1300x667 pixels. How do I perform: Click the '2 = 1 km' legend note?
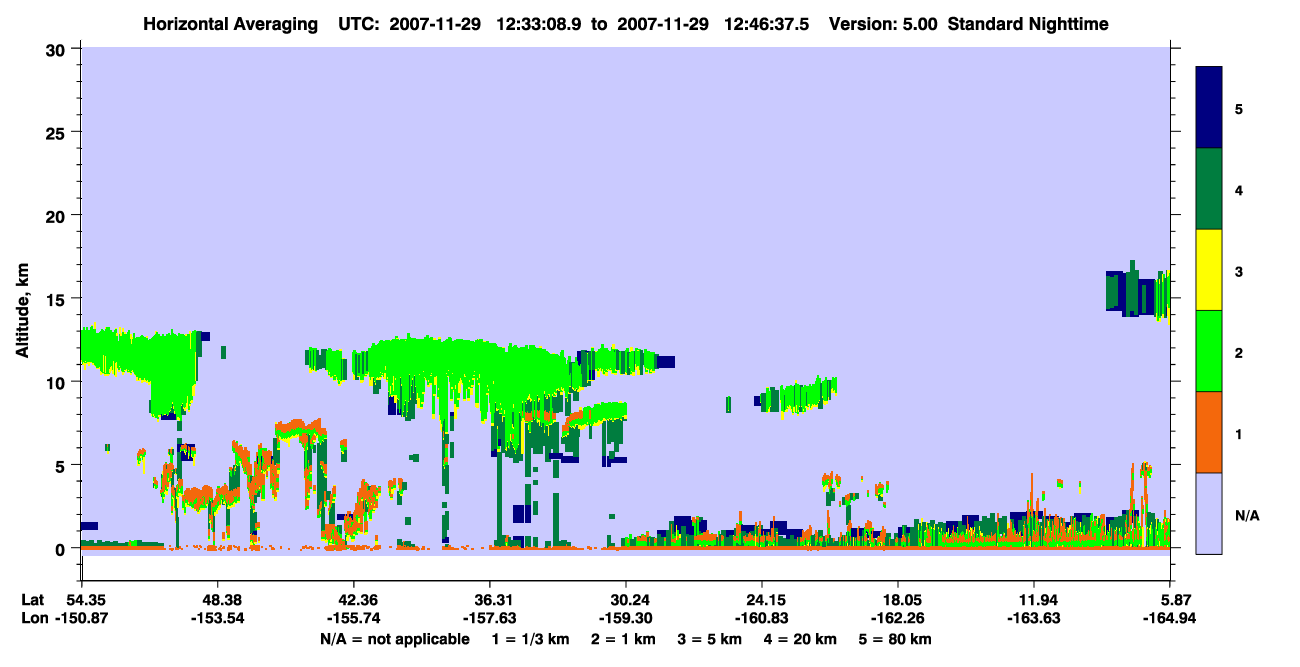622,639
